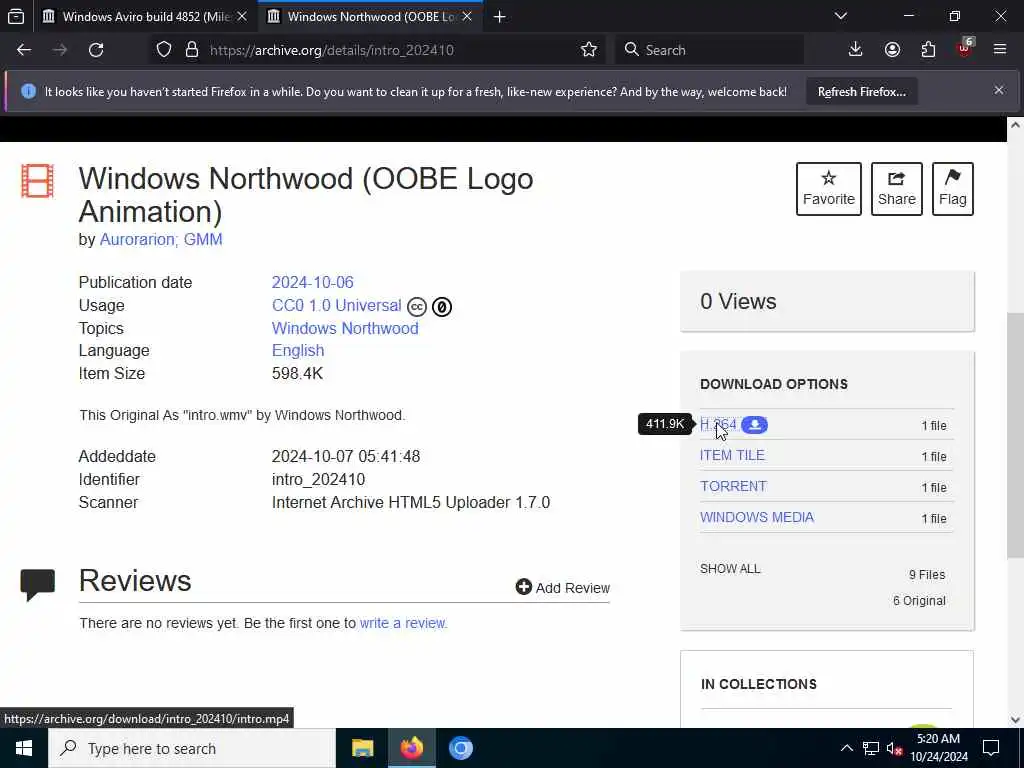Click the scrollbar down arrow

pyautogui.click(x=1015, y=720)
